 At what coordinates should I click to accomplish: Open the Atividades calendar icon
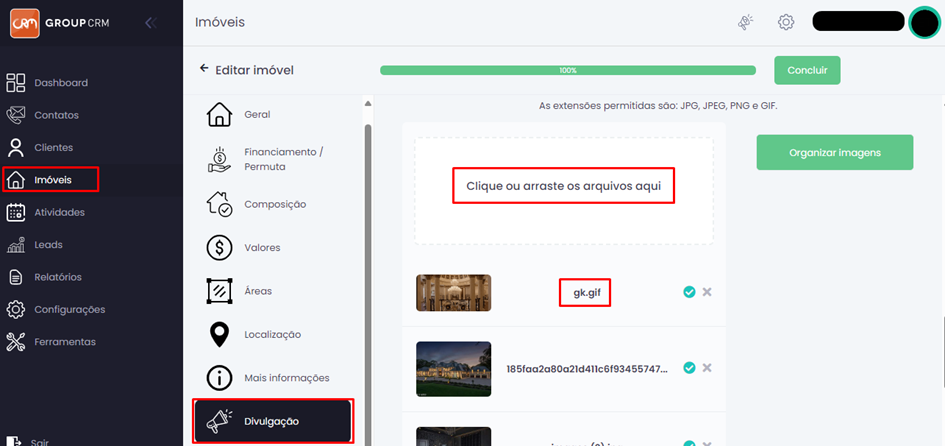16,212
